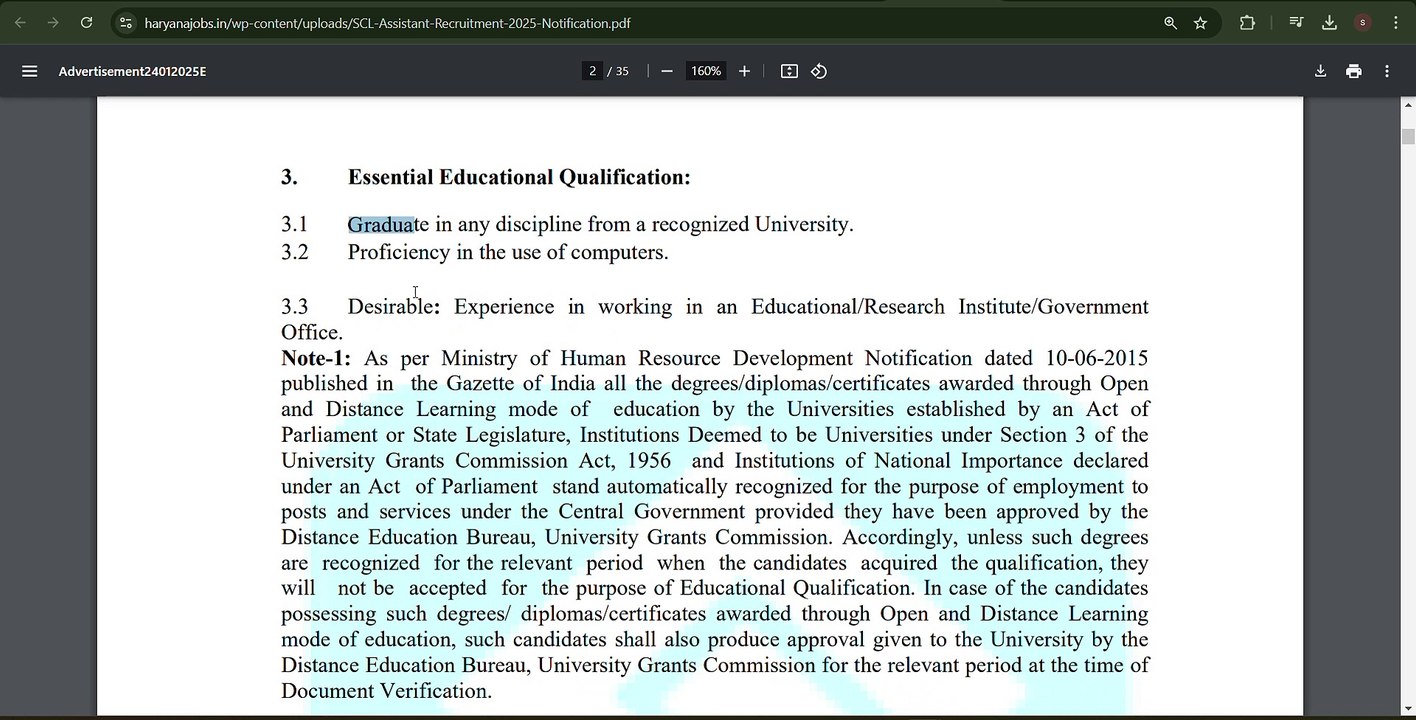Show Chrome downloads tray
Image resolution: width=1416 pixels, height=720 pixels.
[x=1329, y=23]
